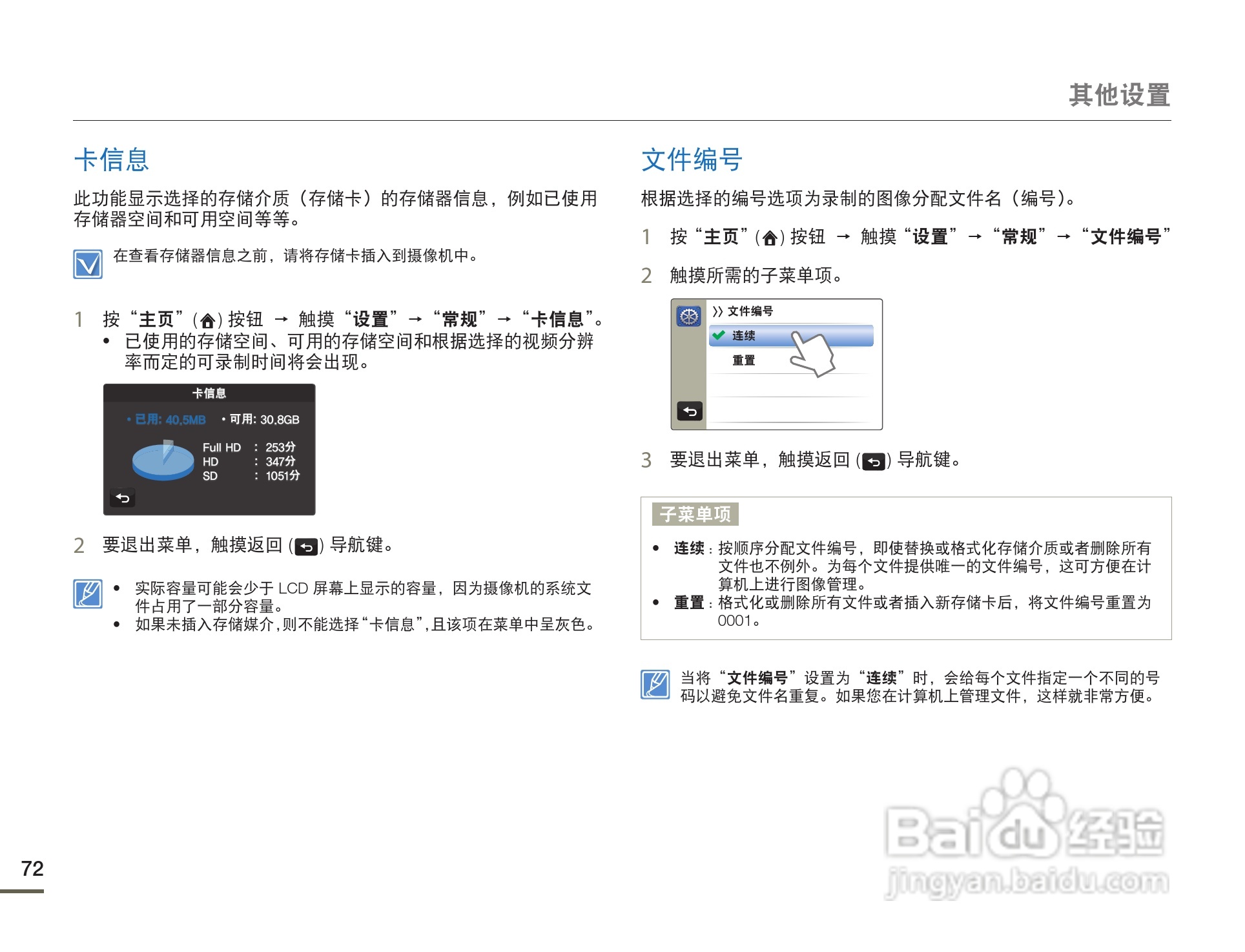The width and height of the screenshot is (1245, 952).
Task: Select the 重置 option in the file number menu
Action: (x=744, y=360)
